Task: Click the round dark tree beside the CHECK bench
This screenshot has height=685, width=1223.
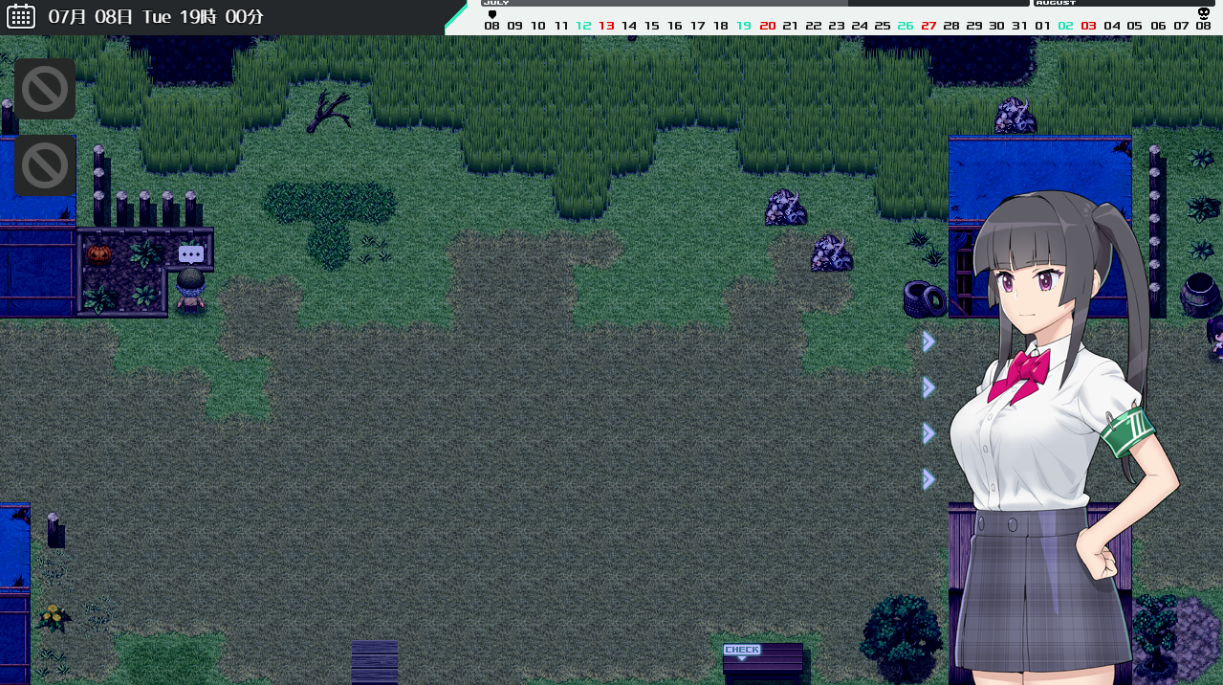Action: [902, 639]
